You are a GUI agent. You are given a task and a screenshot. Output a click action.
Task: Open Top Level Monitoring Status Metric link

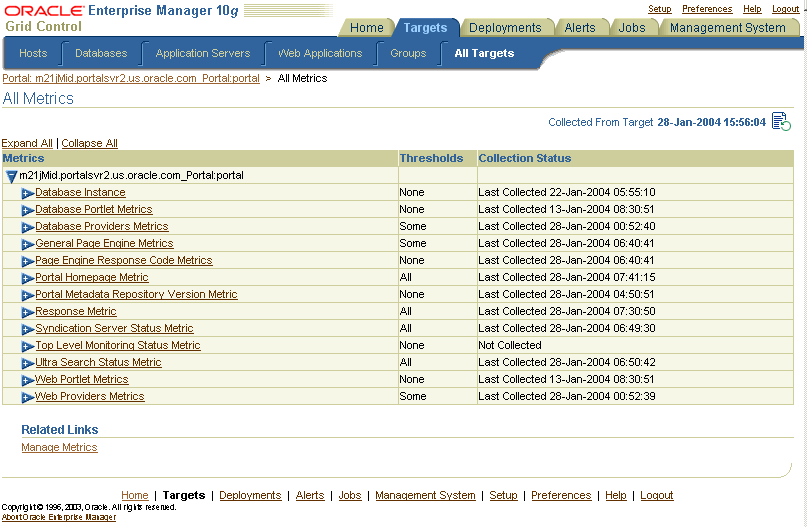[x=118, y=345]
